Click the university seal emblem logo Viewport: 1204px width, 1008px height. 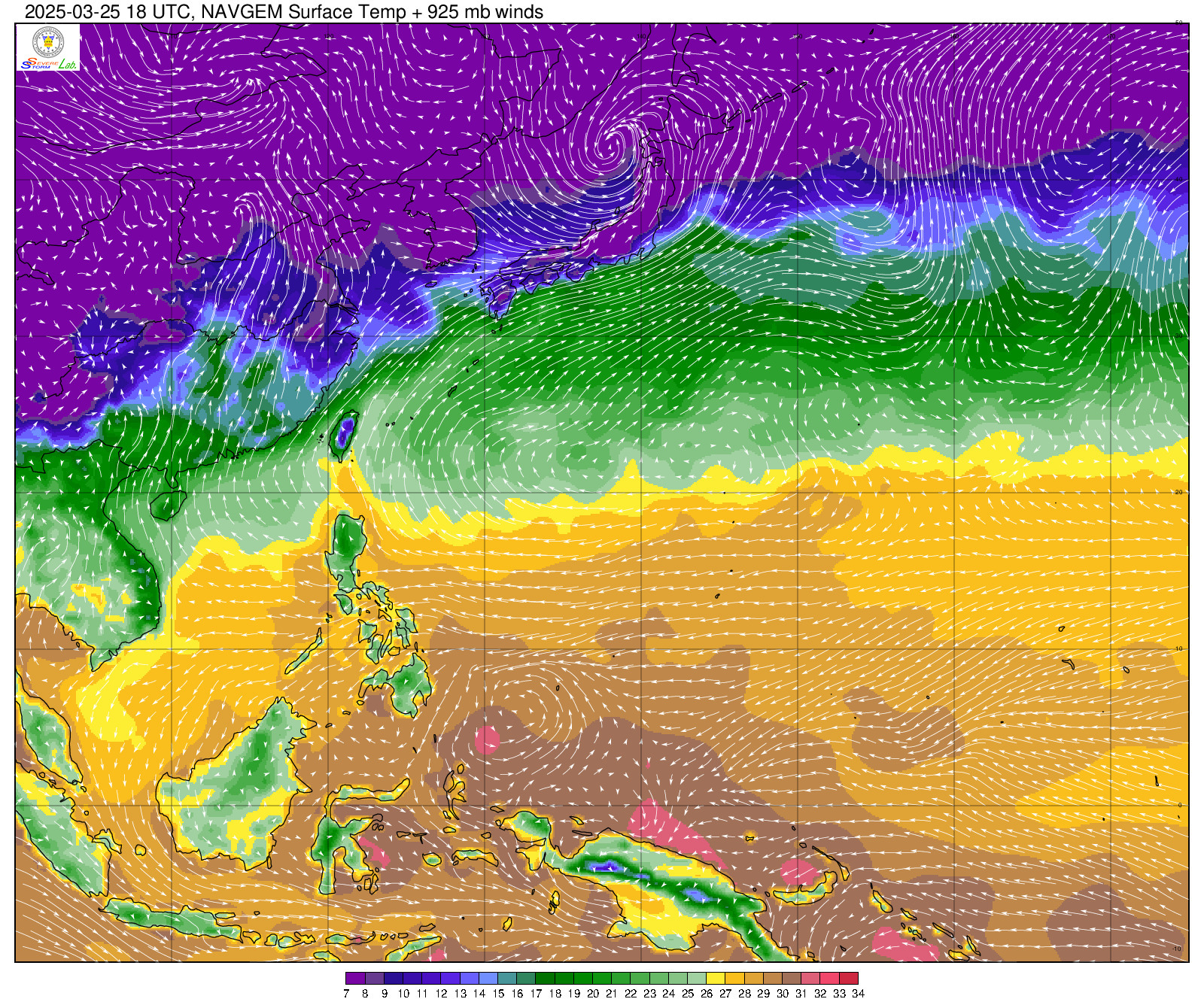coord(48,41)
